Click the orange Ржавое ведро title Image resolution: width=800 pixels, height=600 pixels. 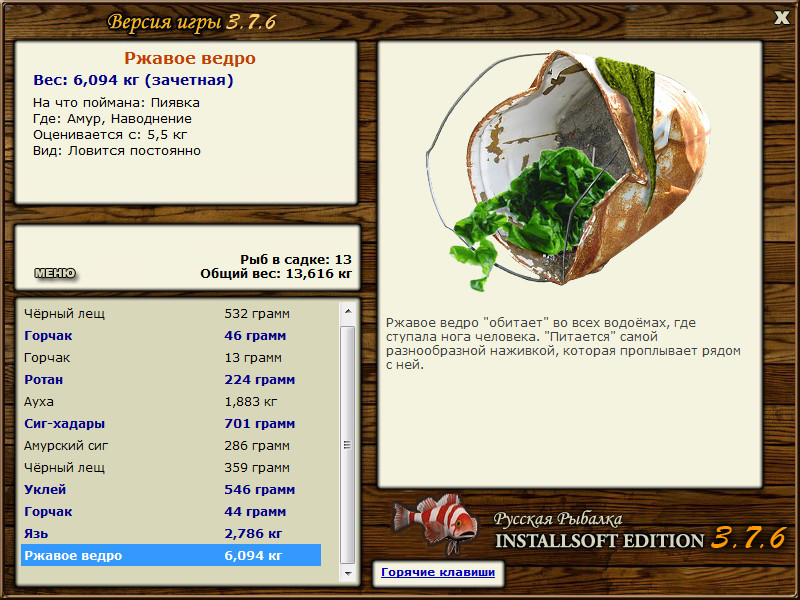190,58
